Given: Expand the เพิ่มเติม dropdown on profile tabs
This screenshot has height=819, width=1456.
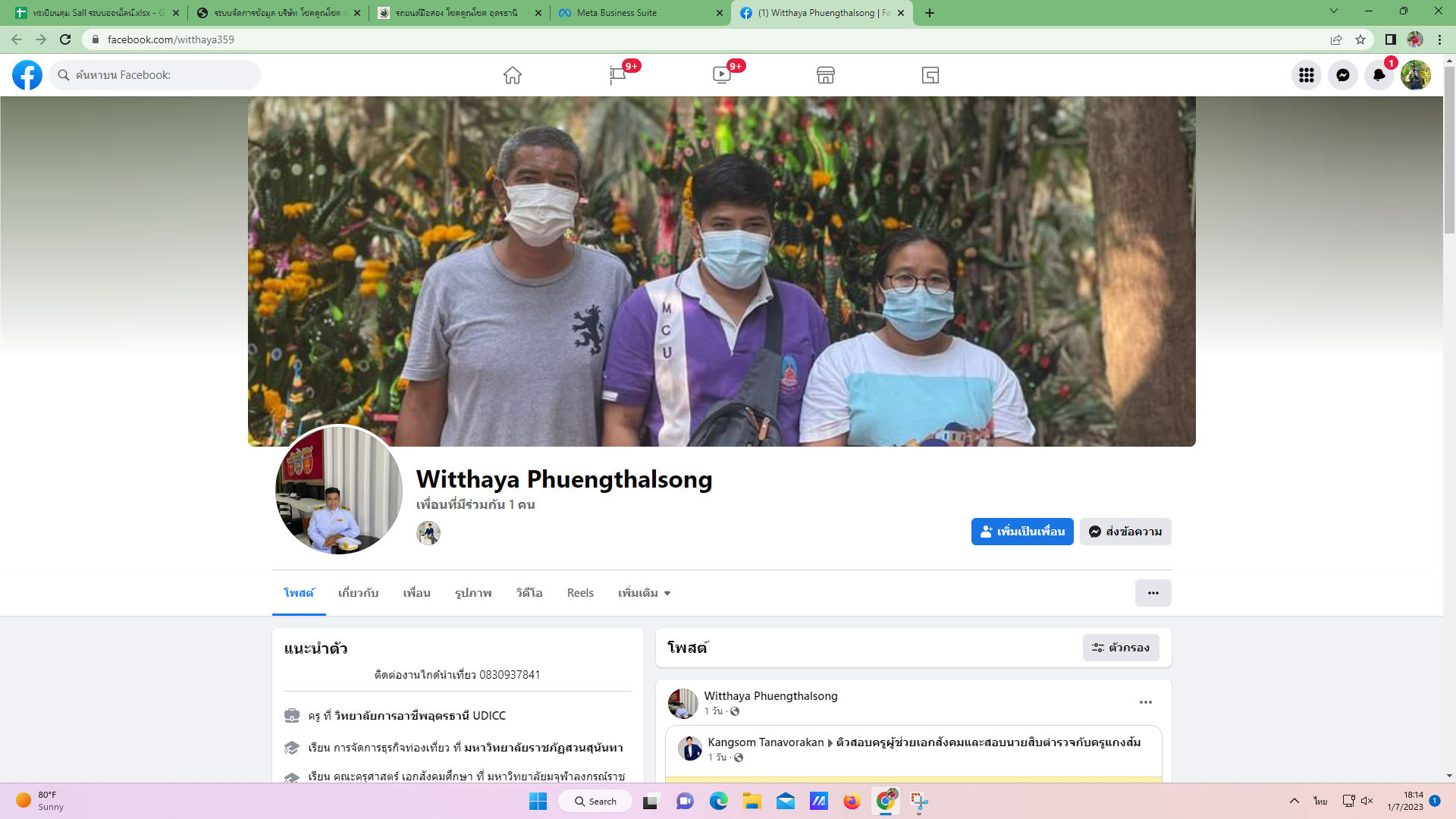Looking at the screenshot, I should click(x=644, y=593).
